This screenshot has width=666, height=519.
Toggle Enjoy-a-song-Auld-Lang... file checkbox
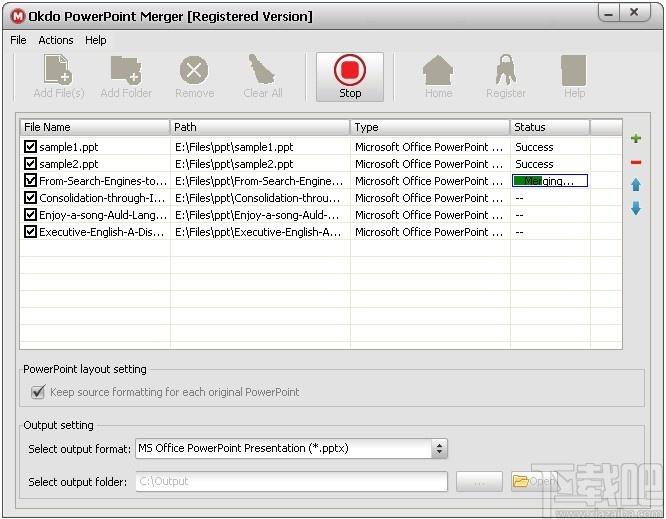(30, 214)
